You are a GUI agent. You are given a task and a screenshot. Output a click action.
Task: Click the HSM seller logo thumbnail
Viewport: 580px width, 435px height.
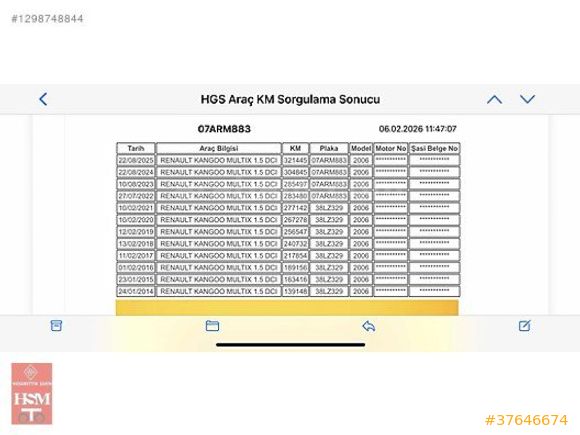(x=32, y=394)
